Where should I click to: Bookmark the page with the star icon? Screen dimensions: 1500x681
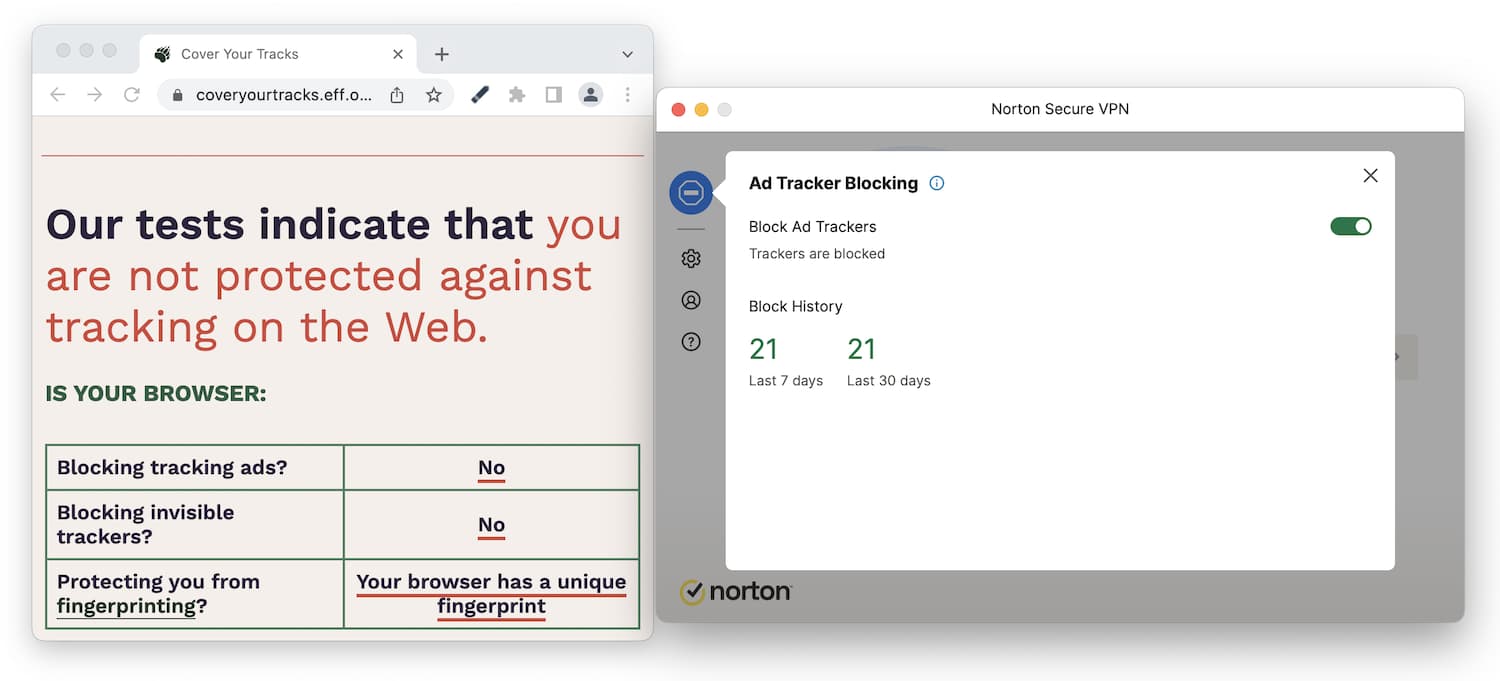point(434,94)
